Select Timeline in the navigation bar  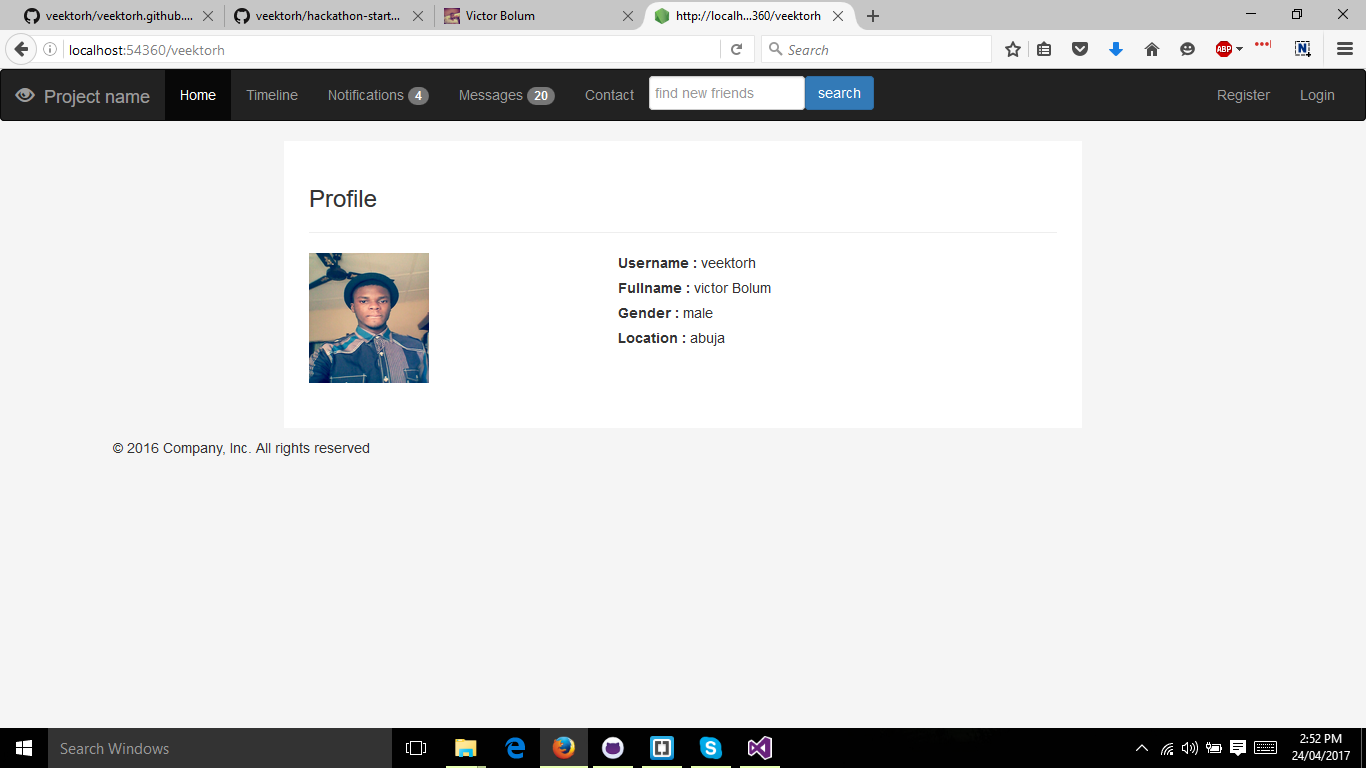tap(271, 94)
